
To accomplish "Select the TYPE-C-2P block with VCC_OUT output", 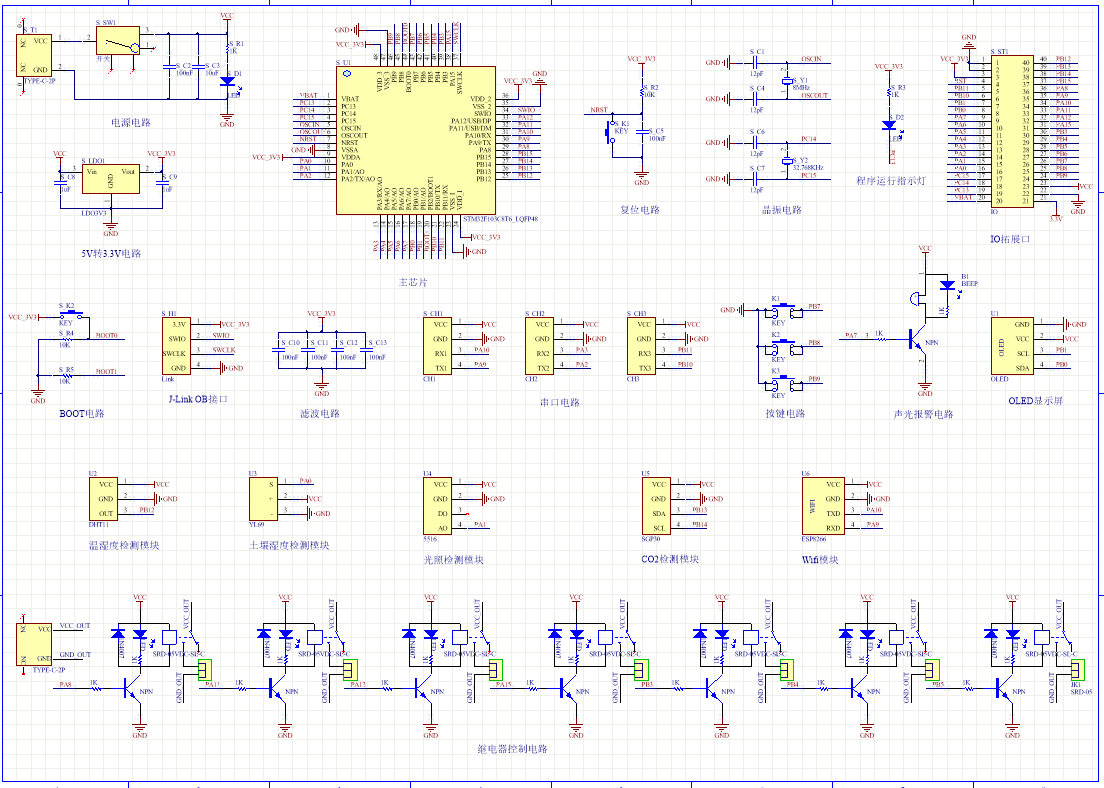I will [34, 644].
